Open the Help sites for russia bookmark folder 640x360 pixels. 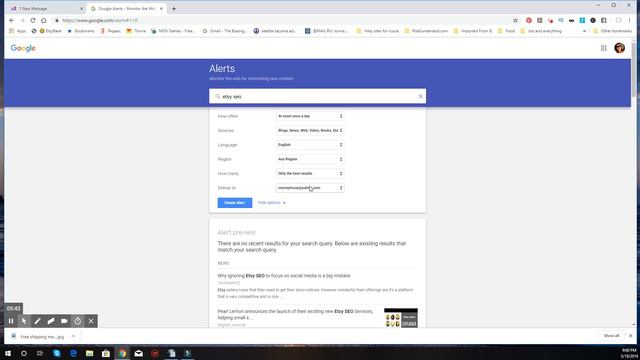pos(378,31)
